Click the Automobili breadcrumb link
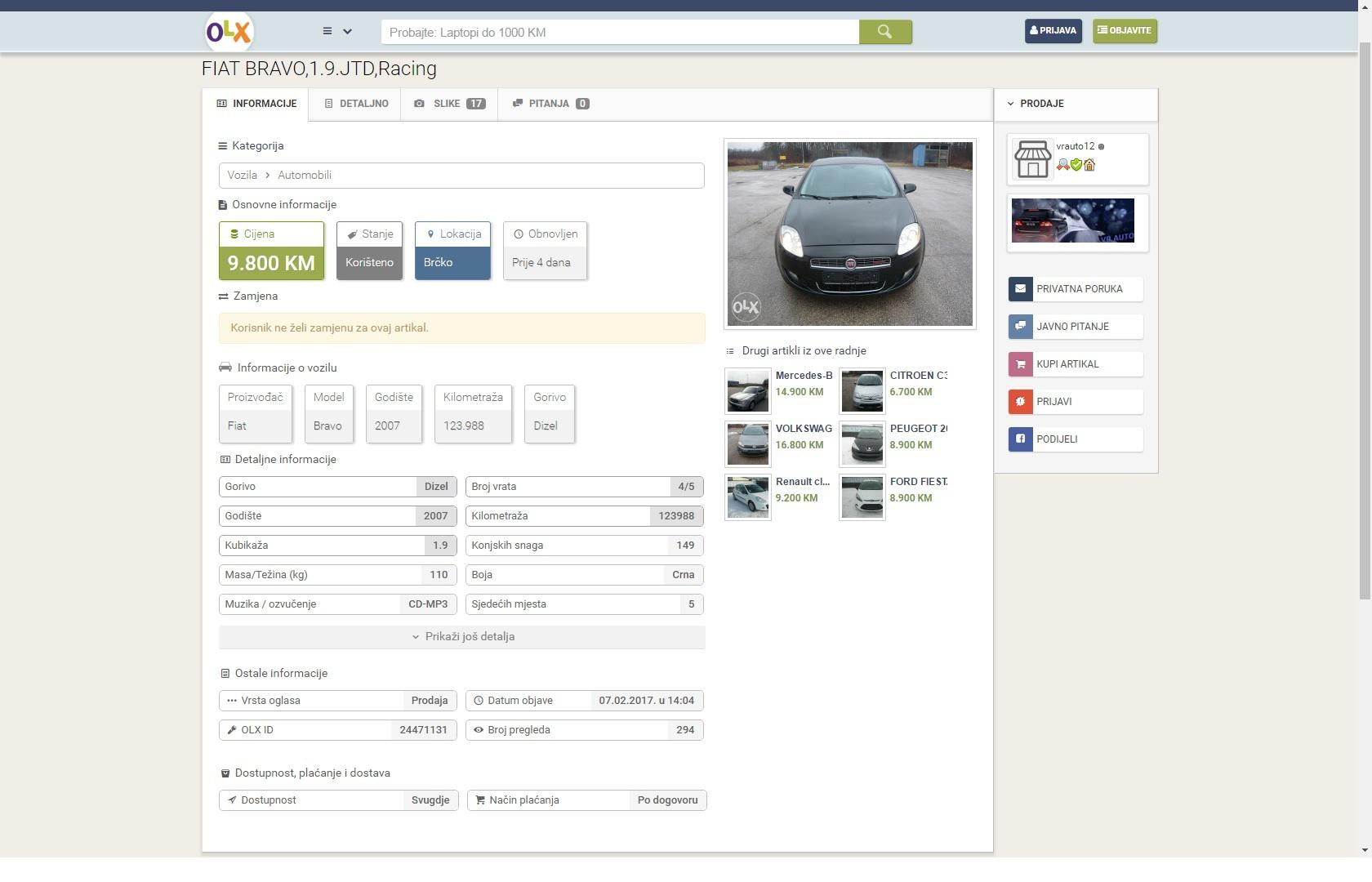The image size is (1372, 882). [305, 176]
